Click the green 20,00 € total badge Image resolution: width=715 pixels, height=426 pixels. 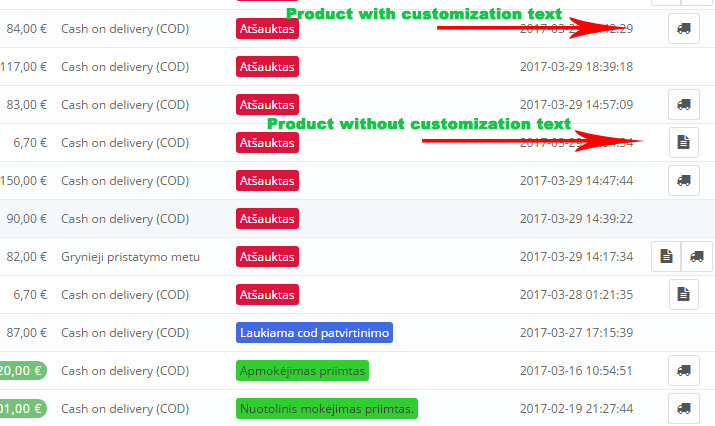(22, 371)
